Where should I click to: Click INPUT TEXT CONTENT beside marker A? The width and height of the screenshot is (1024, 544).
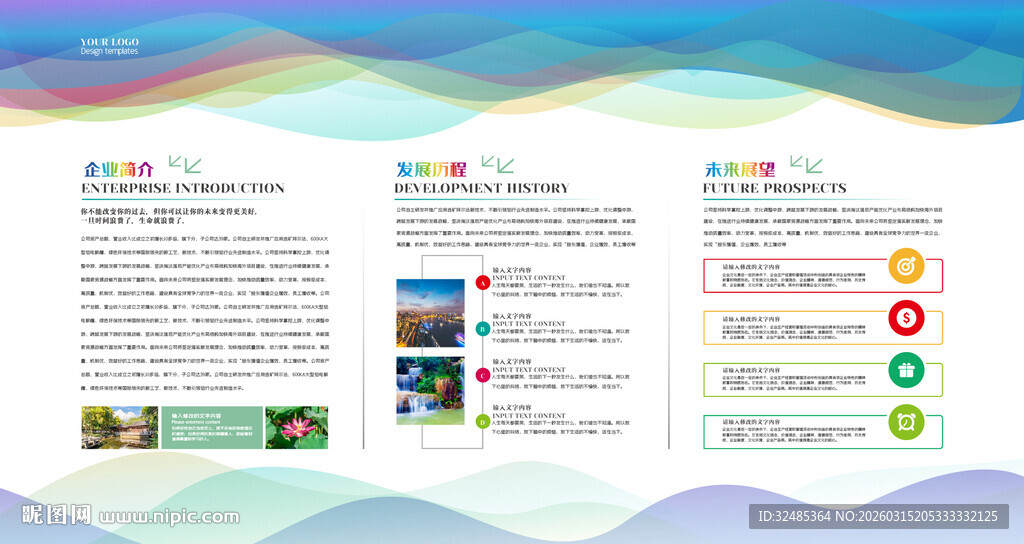point(529,278)
